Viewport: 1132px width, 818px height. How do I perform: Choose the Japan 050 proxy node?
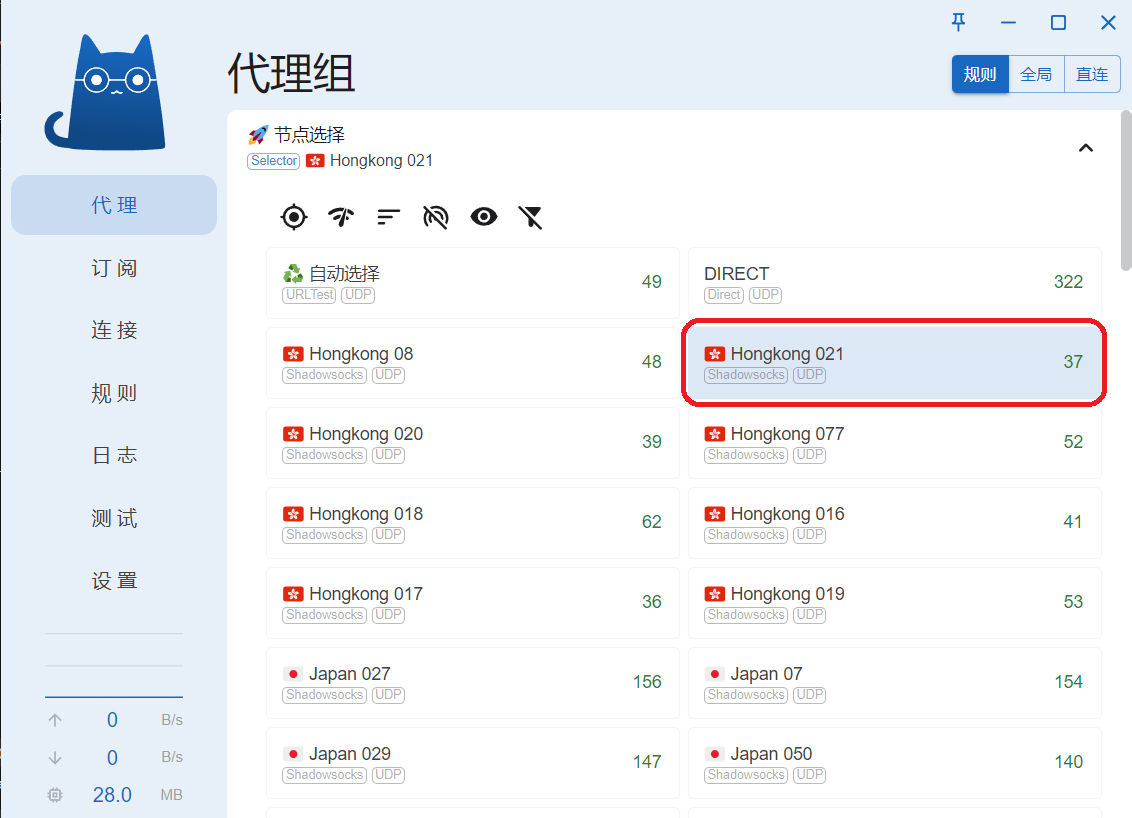point(894,762)
